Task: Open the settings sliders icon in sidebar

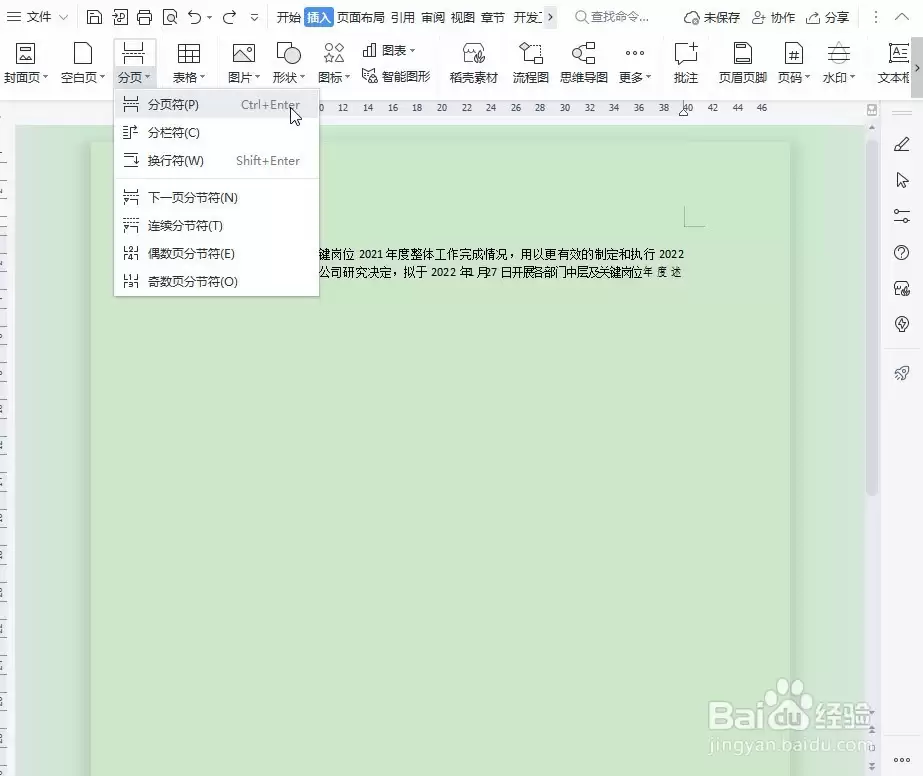Action: point(902,216)
